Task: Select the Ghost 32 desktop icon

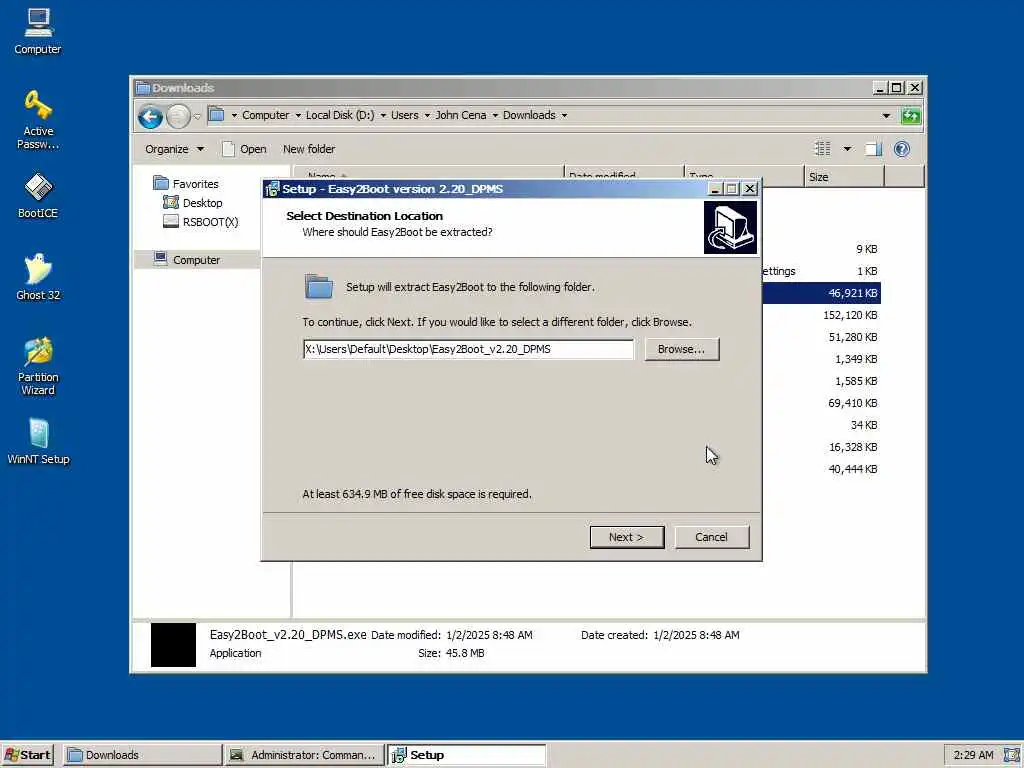Action: point(38,278)
